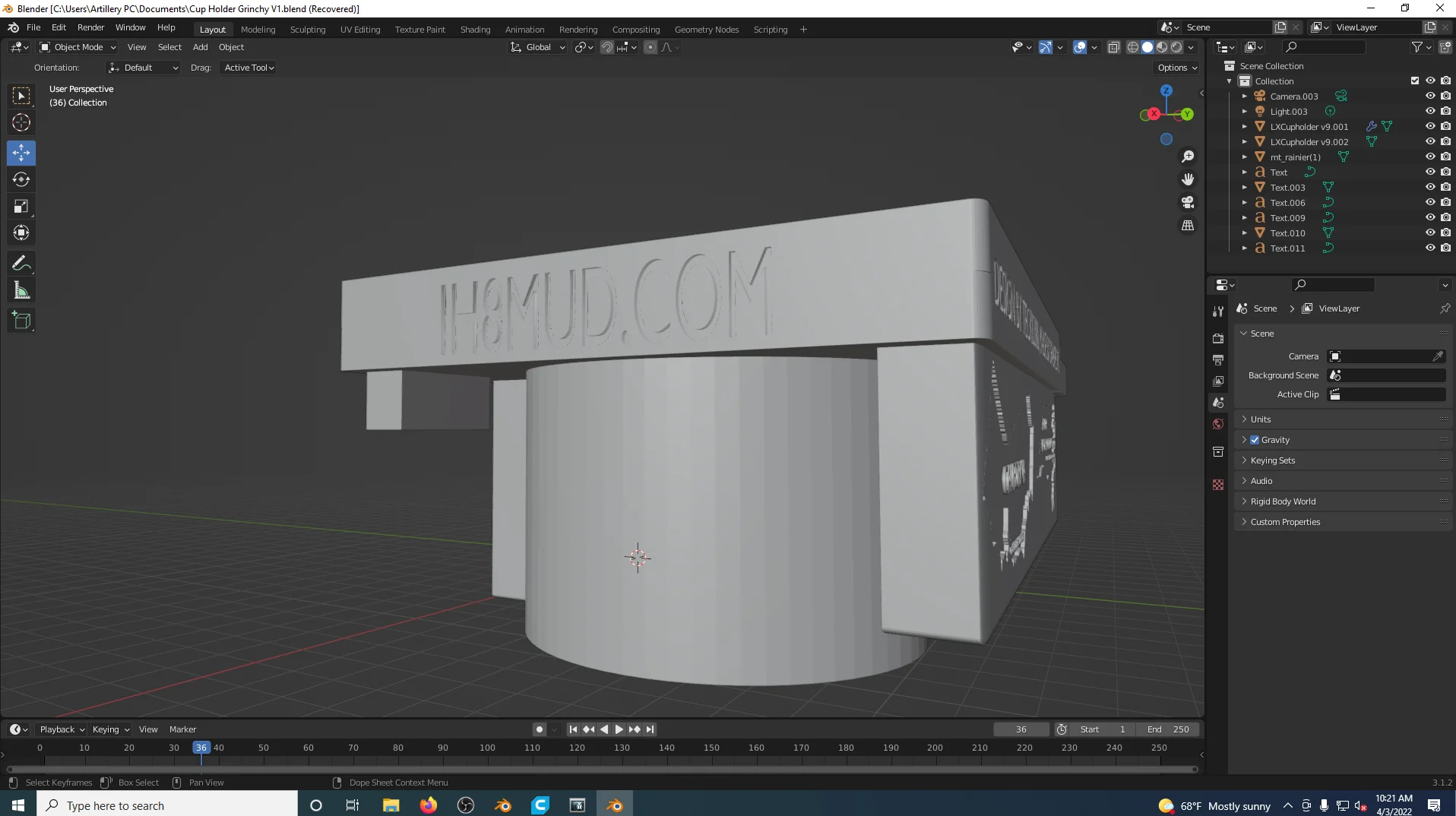
Task: Open the Render properties tab icon
Action: tap(1218, 338)
